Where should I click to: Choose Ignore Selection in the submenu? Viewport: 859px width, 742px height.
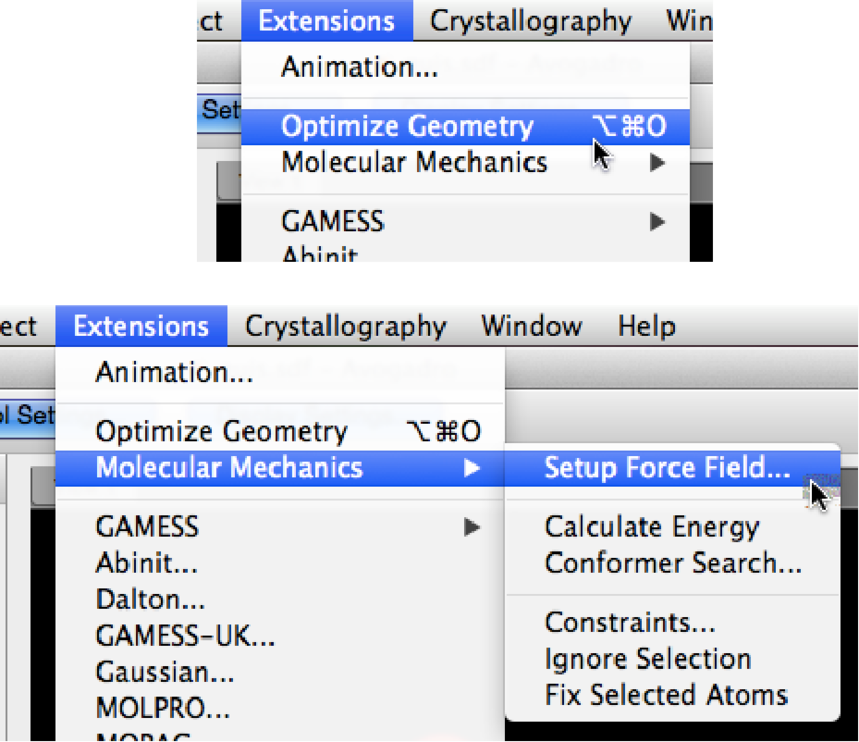647,659
